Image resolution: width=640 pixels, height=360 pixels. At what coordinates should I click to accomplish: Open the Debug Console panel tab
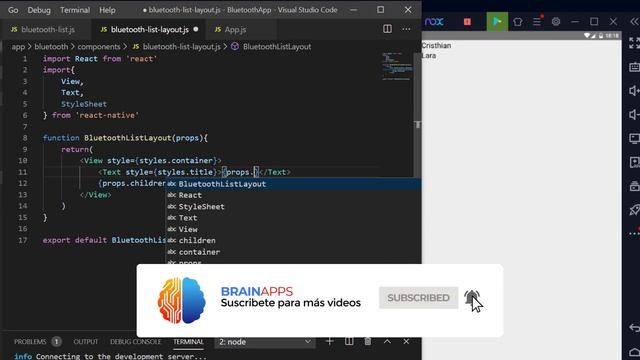136,342
